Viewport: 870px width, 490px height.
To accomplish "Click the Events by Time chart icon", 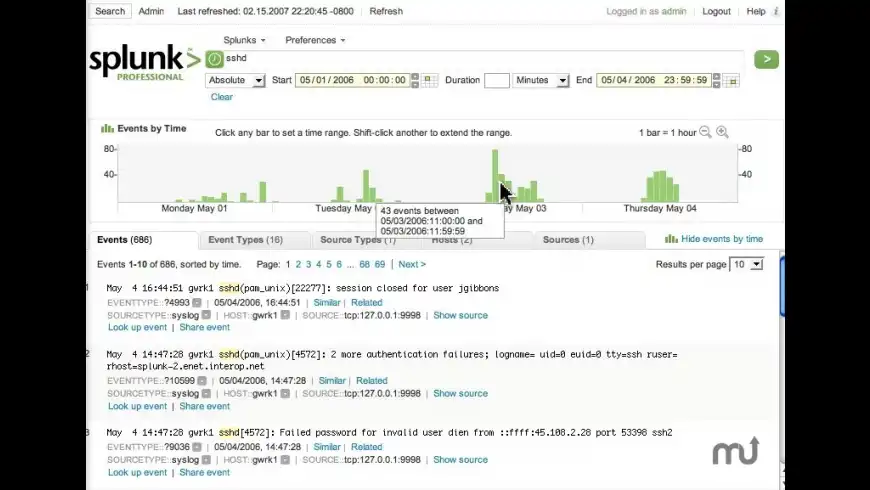I will point(107,128).
